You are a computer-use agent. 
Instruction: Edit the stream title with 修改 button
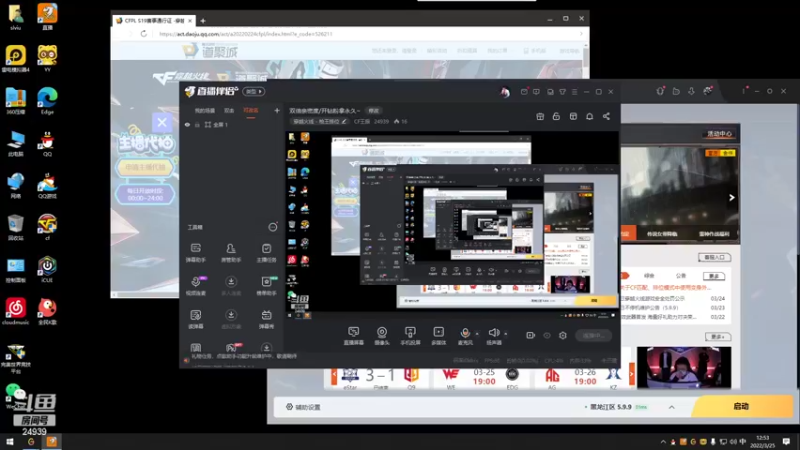(374, 111)
